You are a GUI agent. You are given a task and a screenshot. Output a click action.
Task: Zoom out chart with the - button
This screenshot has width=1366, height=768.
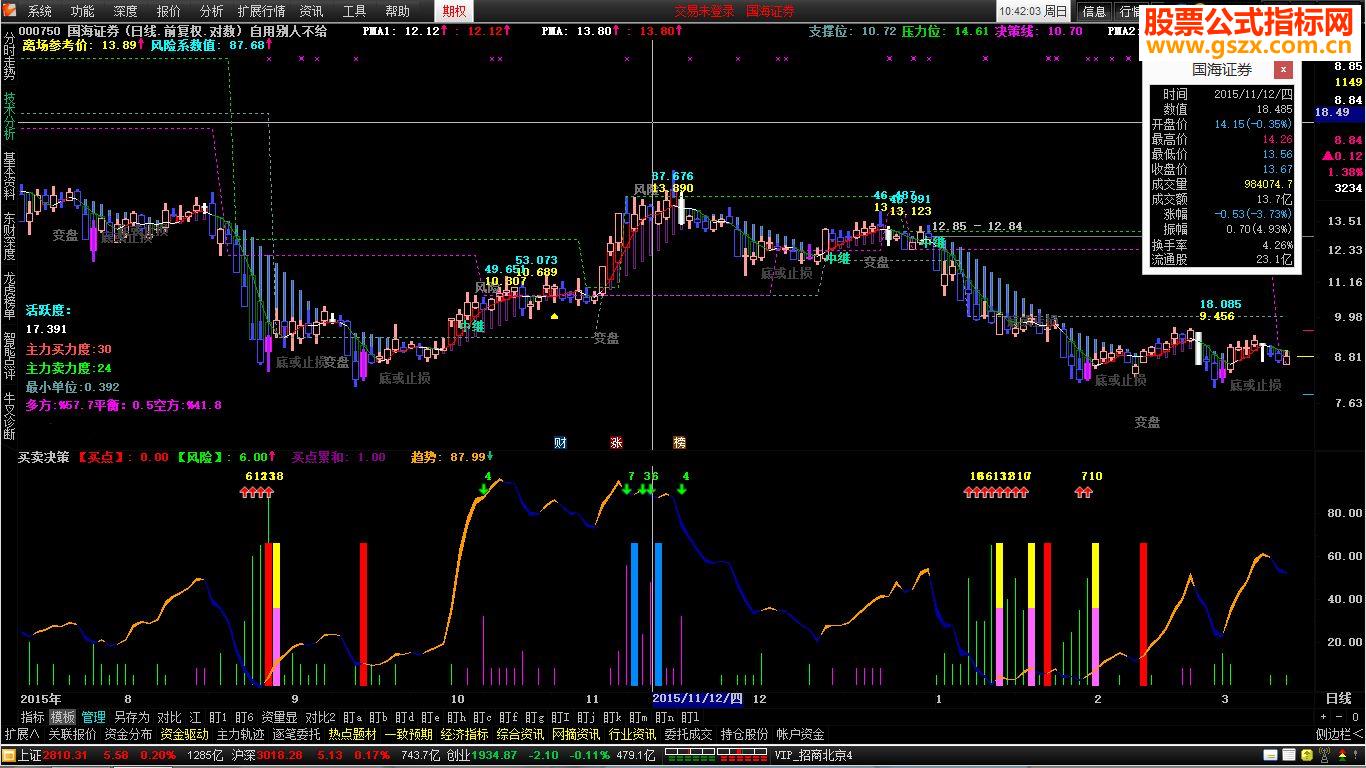(x=1339, y=717)
